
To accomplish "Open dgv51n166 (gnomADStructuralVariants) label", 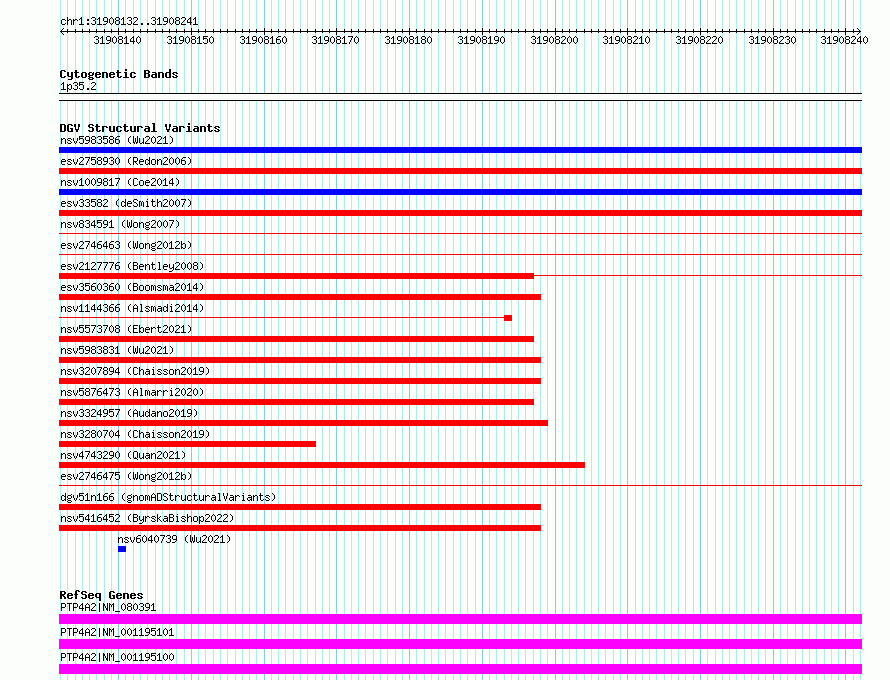I will coord(168,497).
